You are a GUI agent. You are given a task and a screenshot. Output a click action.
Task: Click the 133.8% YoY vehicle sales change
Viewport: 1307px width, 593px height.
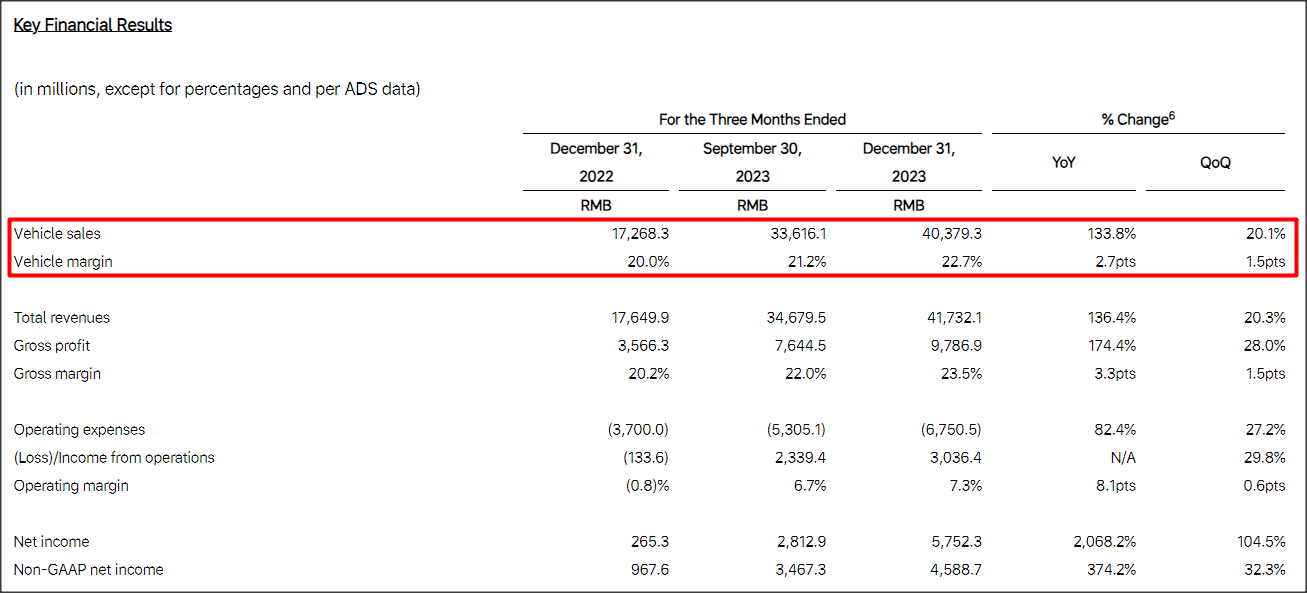1113,233
